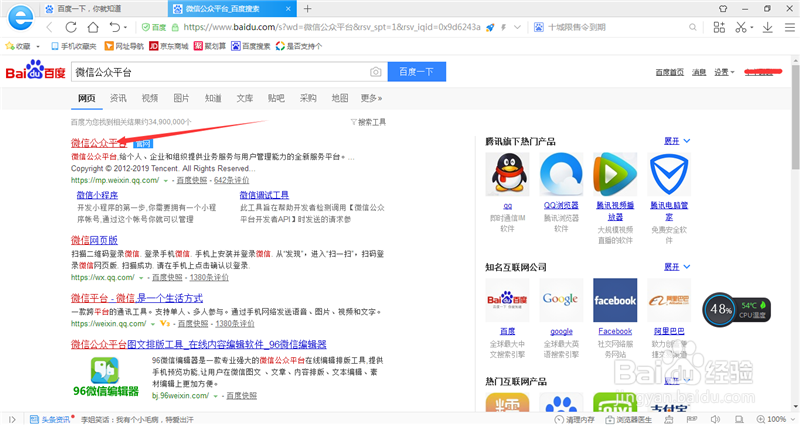Open the 微信公众平台 official result link
This screenshot has height=425, width=800.
(x=98, y=143)
